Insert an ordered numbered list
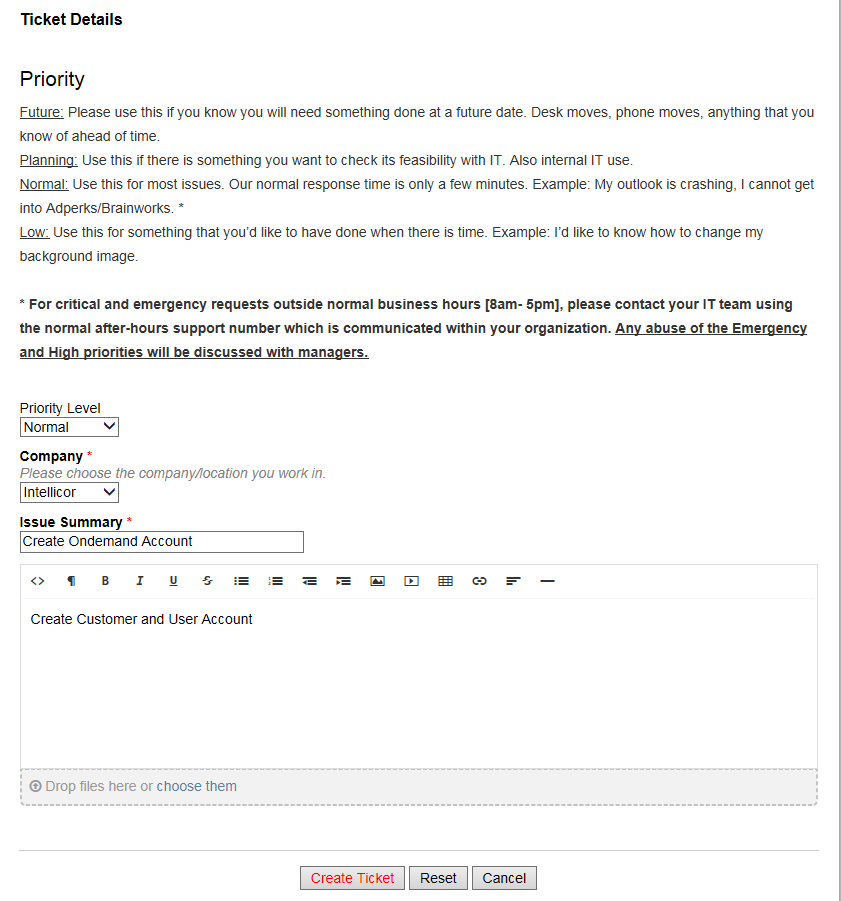The height and width of the screenshot is (901, 841). click(x=276, y=581)
